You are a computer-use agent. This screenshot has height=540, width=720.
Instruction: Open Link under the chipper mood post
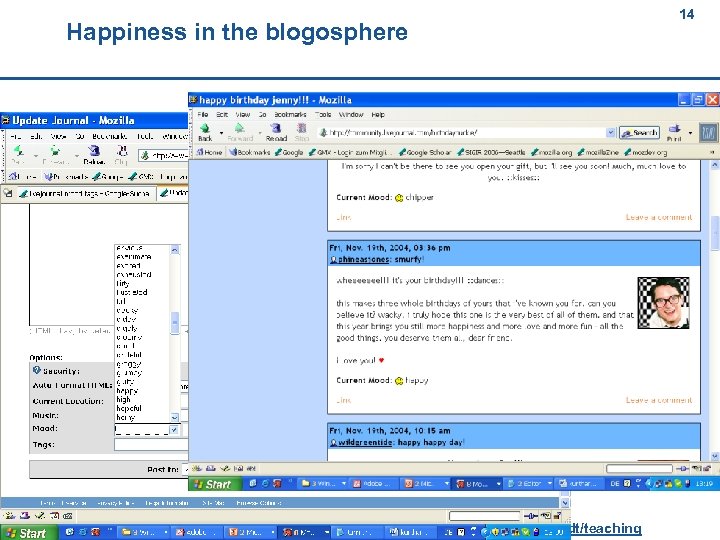click(343, 217)
